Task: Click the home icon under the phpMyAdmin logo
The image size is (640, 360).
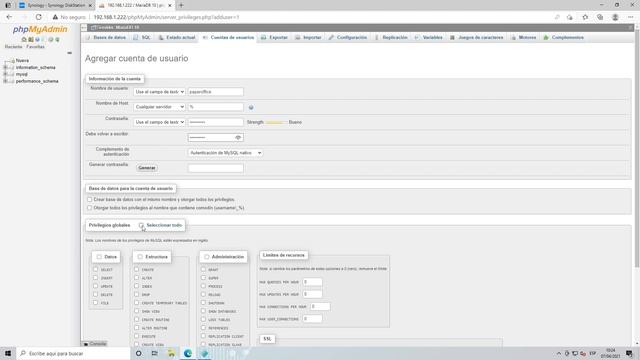Action: (24, 40)
